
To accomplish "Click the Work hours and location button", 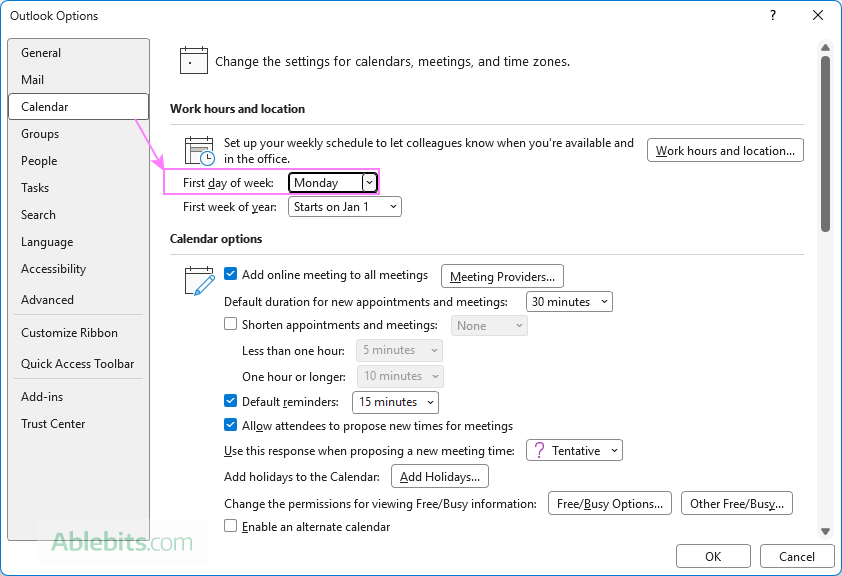I will click(725, 150).
